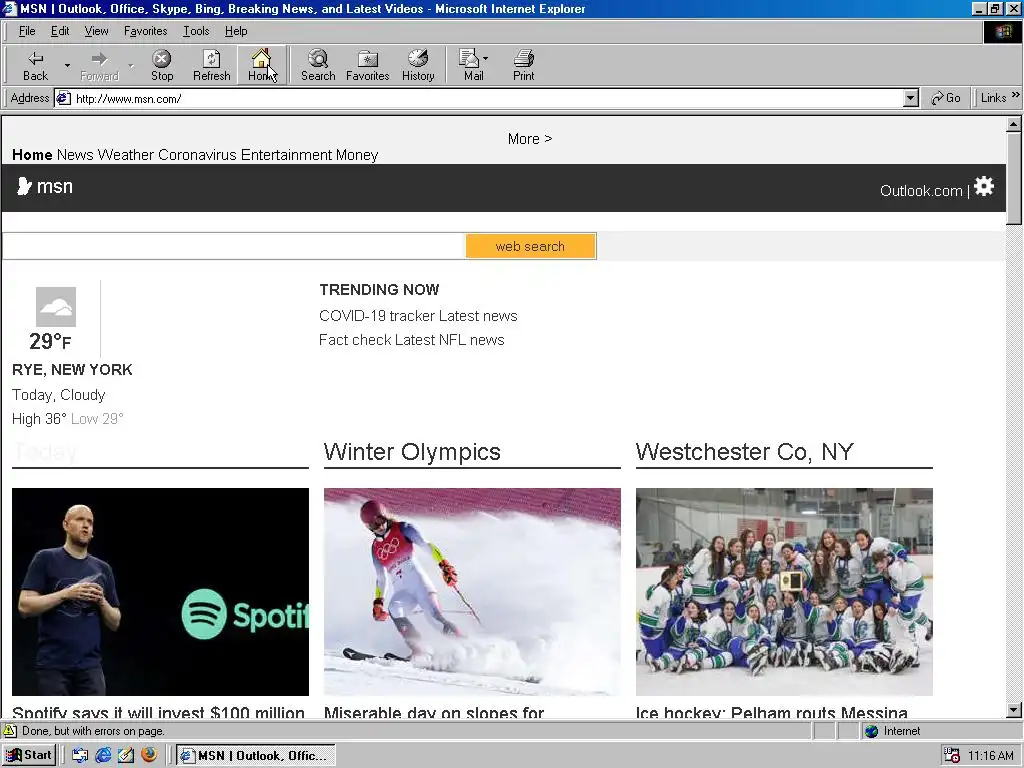This screenshot has height=768, width=1024.
Task: Open the Forward history dropdown arrow
Action: coord(131,65)
